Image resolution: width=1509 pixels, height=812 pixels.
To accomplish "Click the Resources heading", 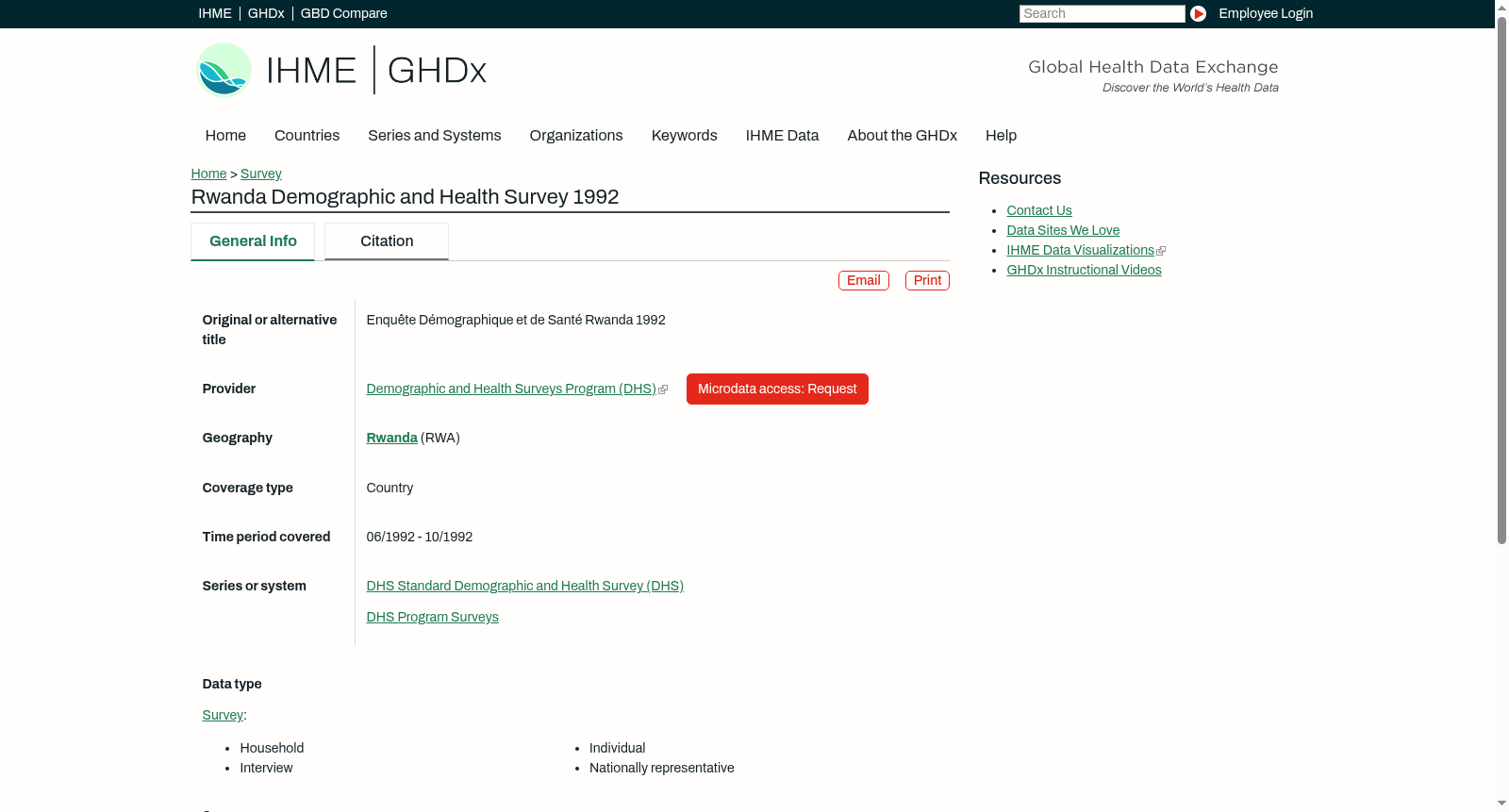I will click(1020, 178).
